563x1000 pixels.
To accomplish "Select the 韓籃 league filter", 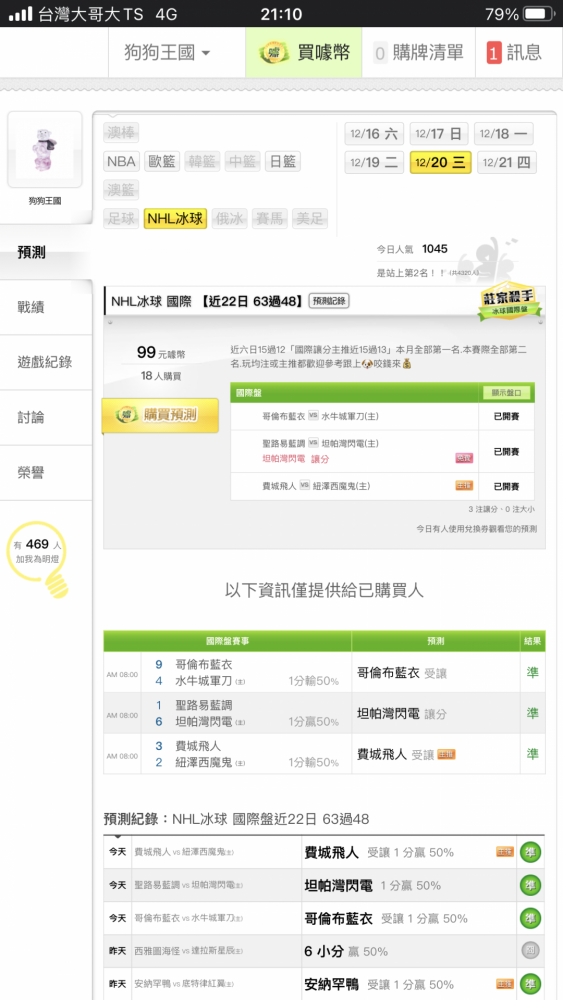I will click(x=202, y=161).
